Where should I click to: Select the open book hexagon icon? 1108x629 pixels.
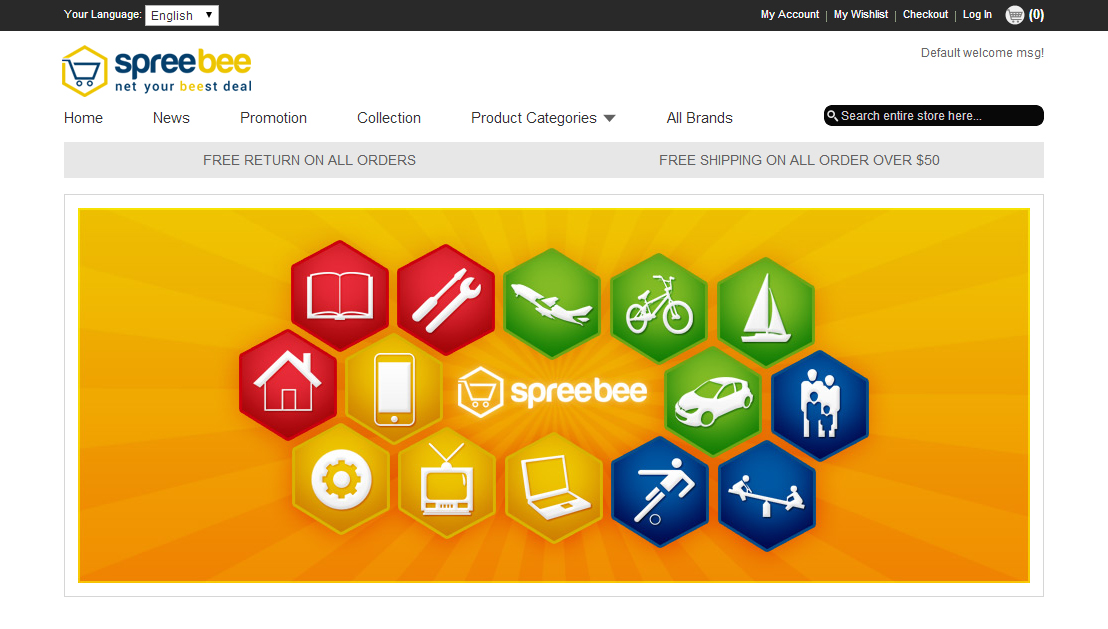[340, 295]
